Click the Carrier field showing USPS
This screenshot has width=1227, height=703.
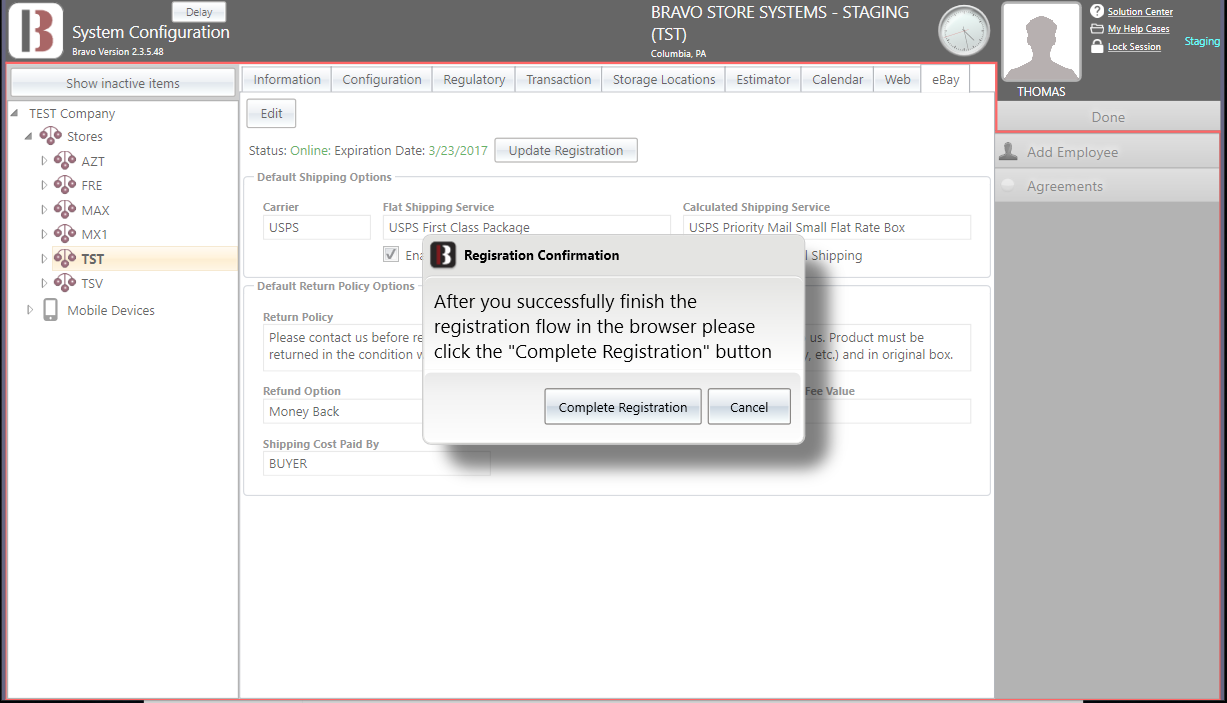pos(317,227)
